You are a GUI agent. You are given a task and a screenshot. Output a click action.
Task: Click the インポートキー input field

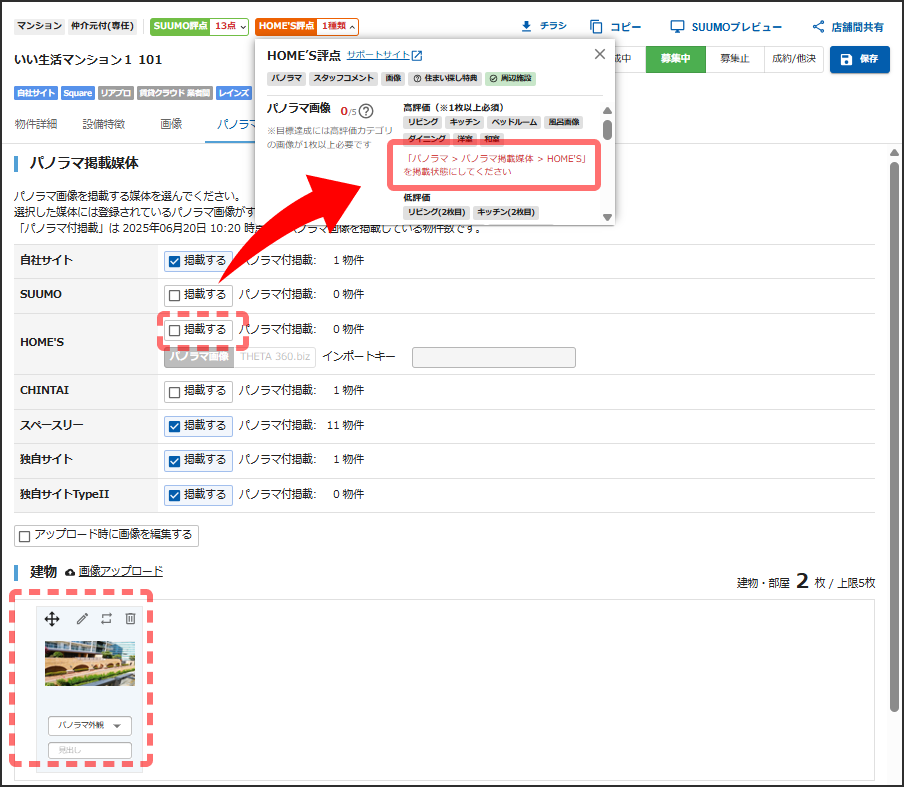[x=494, y=357]
